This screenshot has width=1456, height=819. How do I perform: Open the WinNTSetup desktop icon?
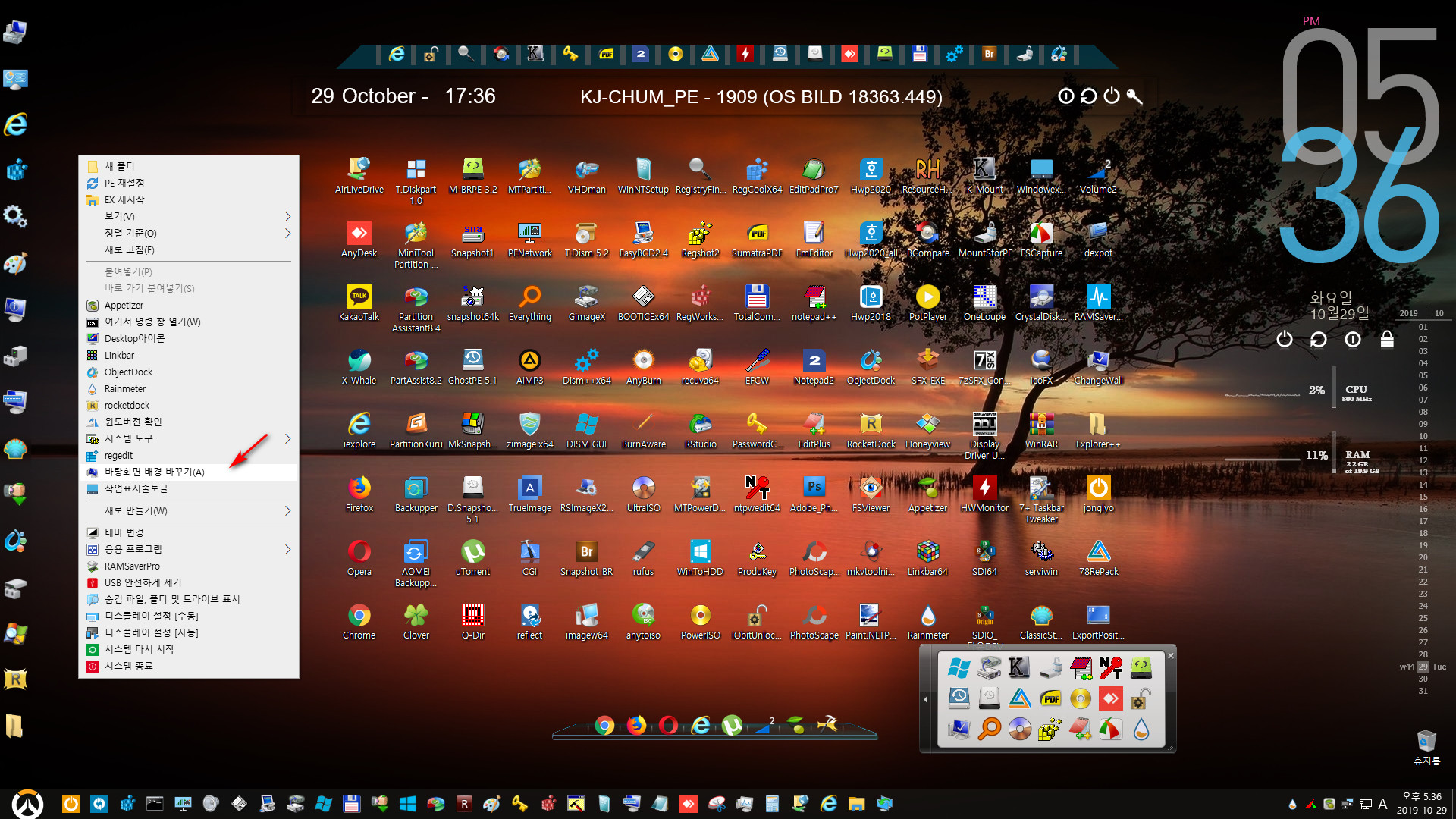point(643,176)
